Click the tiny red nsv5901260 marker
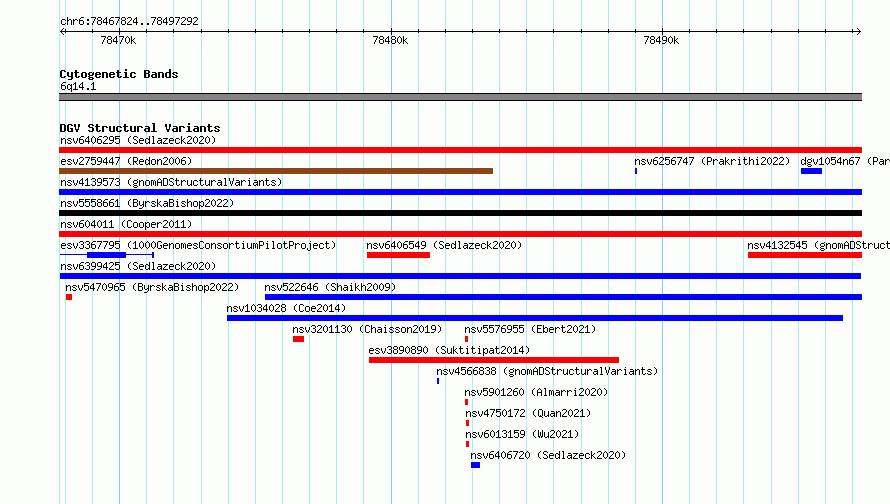Image resolution: width=890 pixels, height=504 pixels. (x=467, y=402)
